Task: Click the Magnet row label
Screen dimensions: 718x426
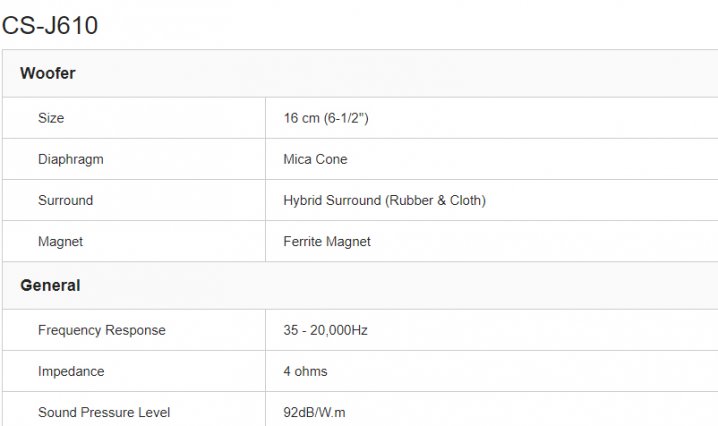Action: pos(60,241)
